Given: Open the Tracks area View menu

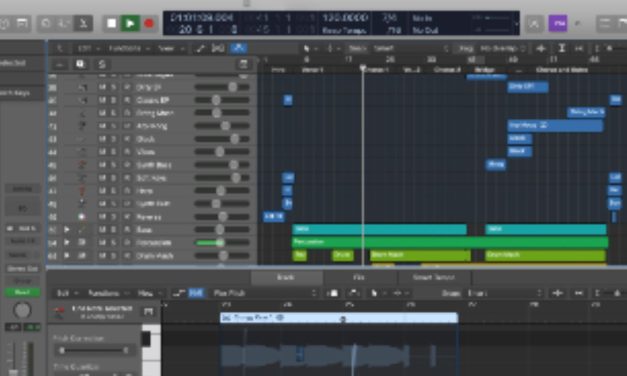Looking at the screenshot, I should (x=171, y=48).
